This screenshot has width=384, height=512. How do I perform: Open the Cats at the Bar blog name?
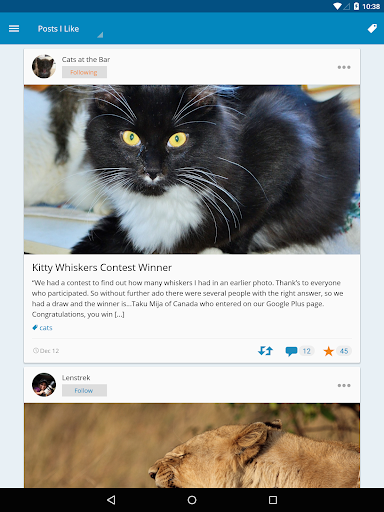[x=86, y=59]
